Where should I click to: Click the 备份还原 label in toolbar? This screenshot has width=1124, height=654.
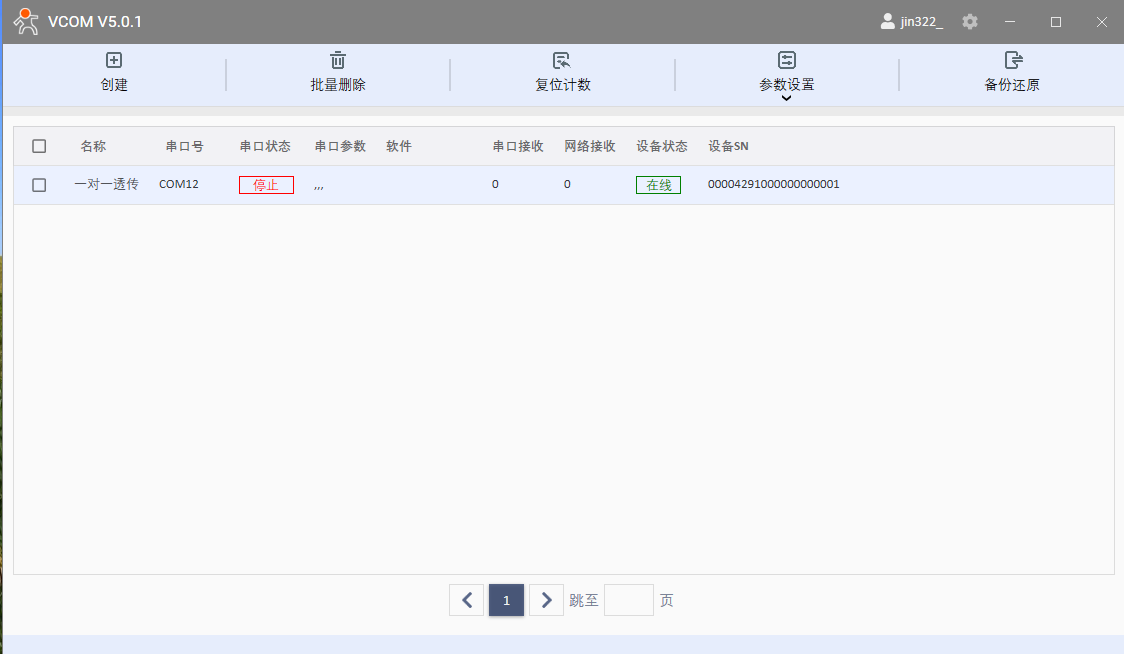(1012, 85)
